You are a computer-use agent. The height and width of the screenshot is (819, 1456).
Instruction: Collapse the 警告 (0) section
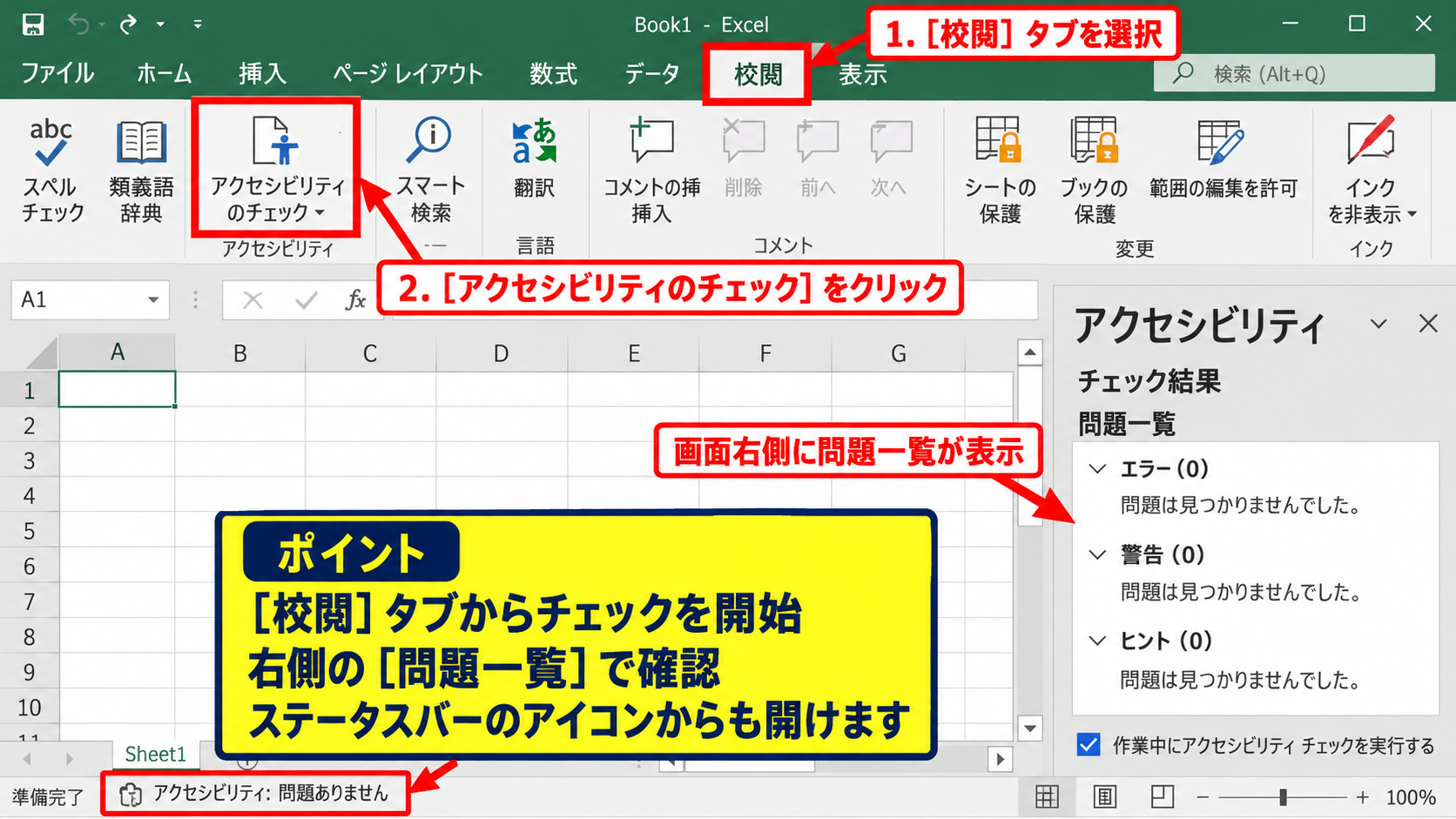[1098, 554]
